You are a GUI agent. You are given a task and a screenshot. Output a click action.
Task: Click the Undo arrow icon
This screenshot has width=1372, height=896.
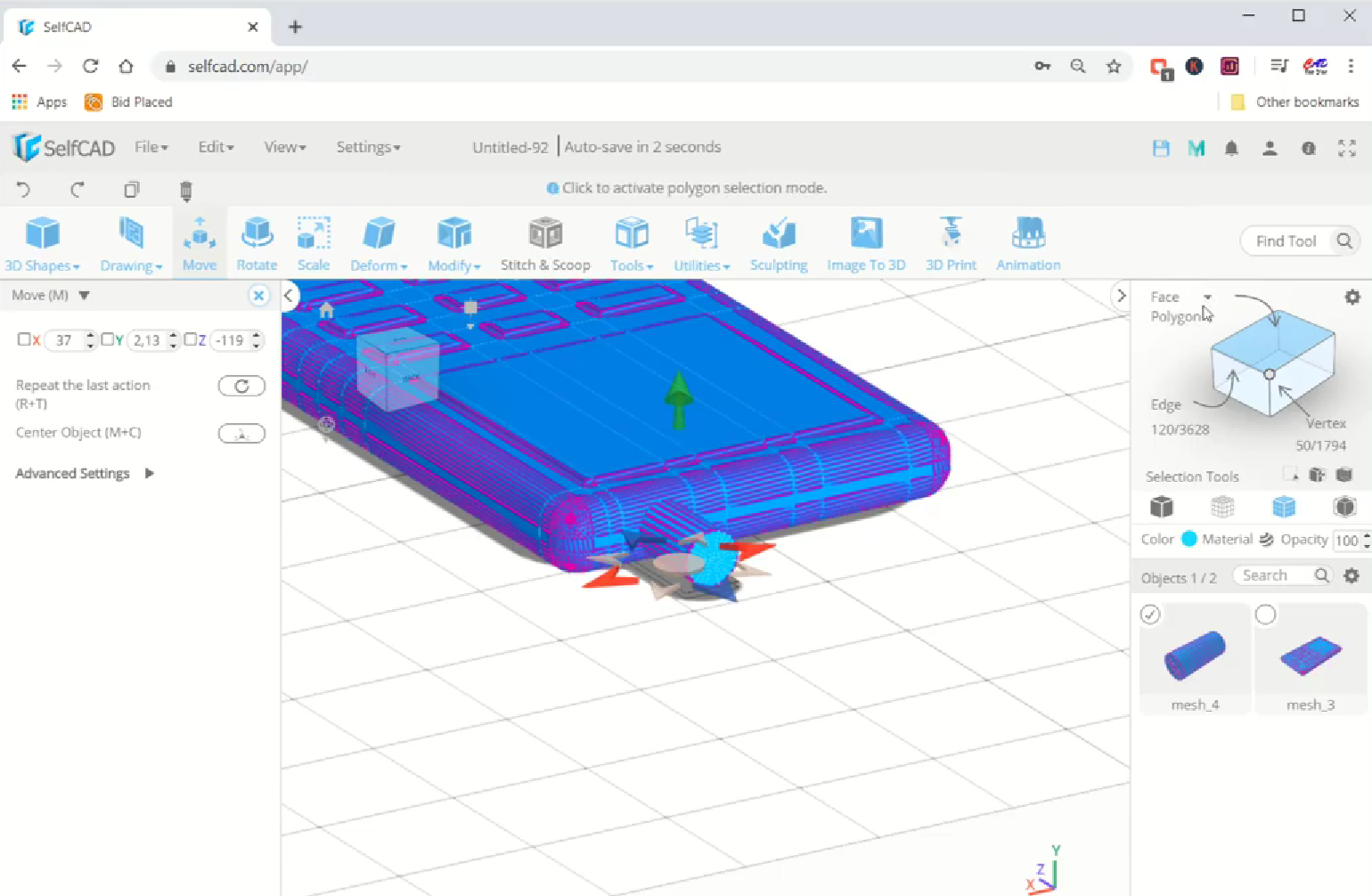(24, 190)
